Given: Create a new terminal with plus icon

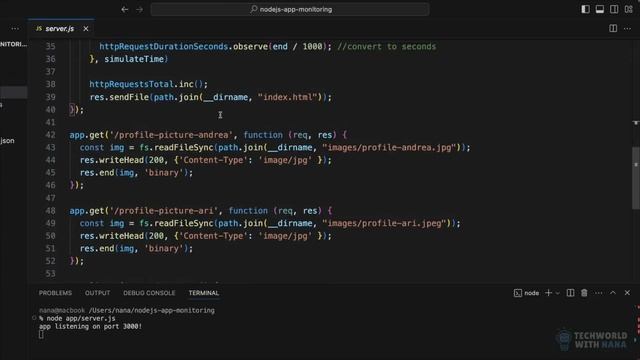Looking at the screenshot, I should (x=549, y=293).
